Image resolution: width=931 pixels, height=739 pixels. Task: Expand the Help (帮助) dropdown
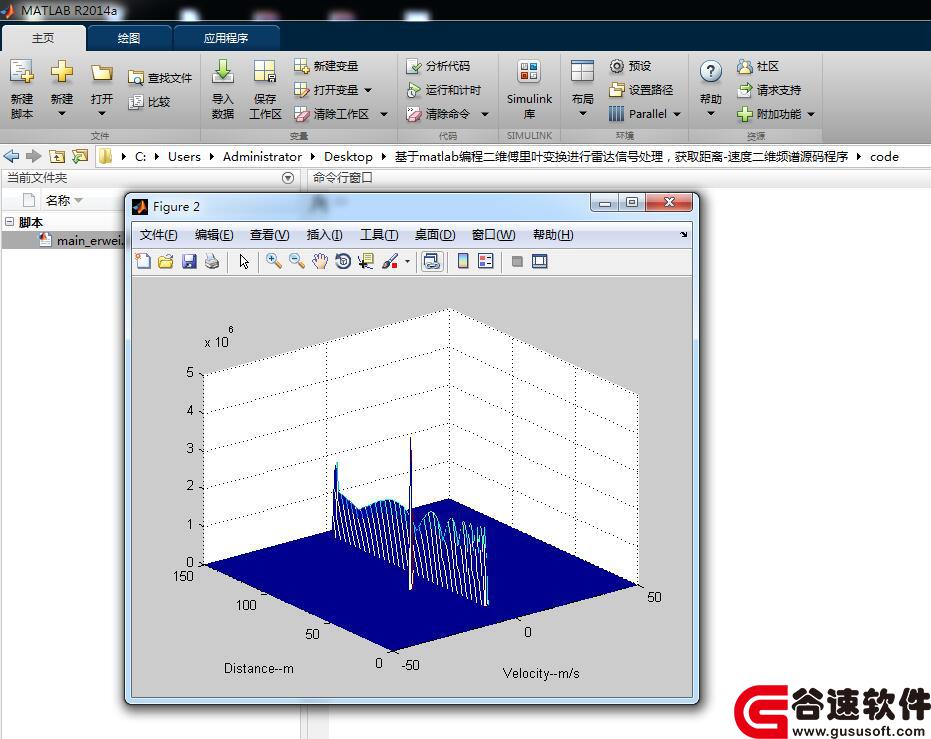tap(711, 113)
